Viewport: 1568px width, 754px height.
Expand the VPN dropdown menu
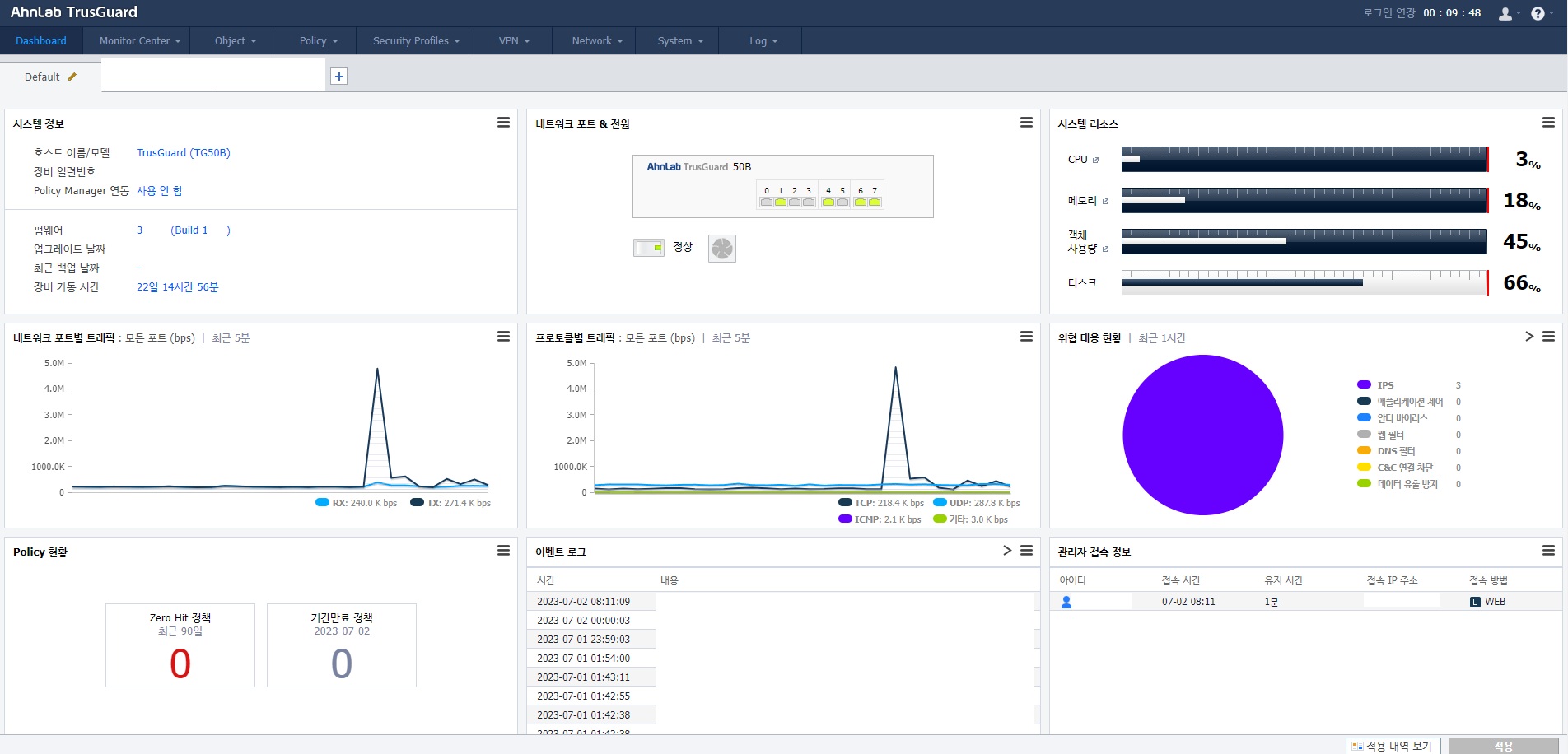(x=514, y=41)
